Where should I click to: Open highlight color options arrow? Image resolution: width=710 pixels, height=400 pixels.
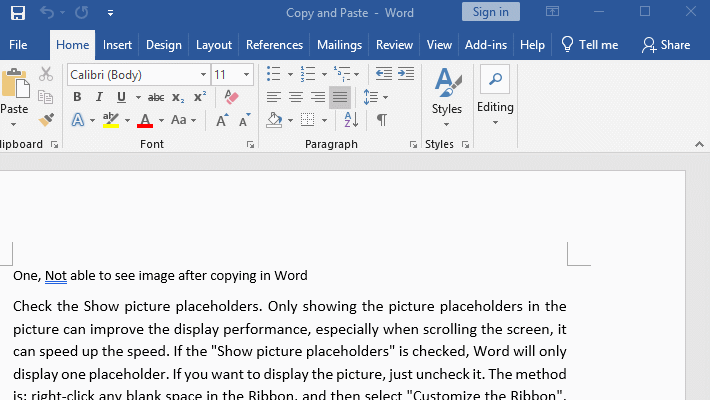tap(127, 120)
